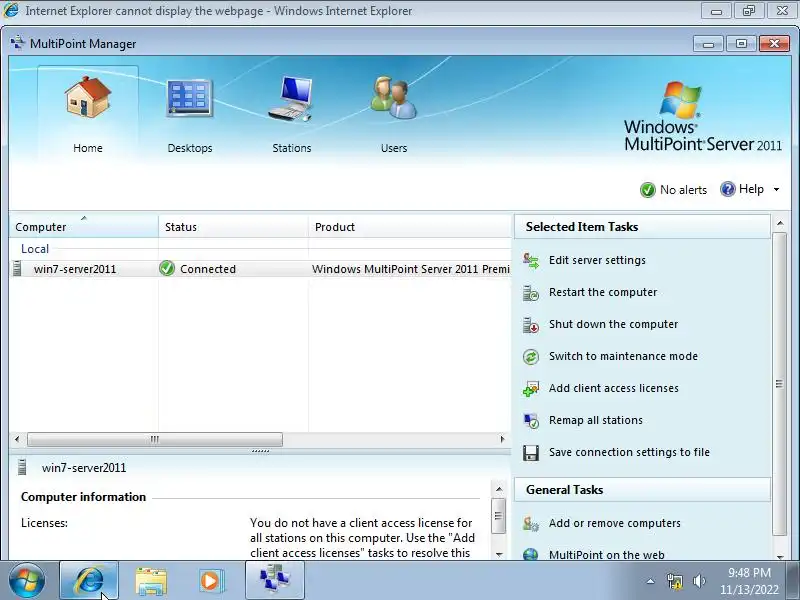
Task: Click the General Tasks header
Action: point(642,490)
